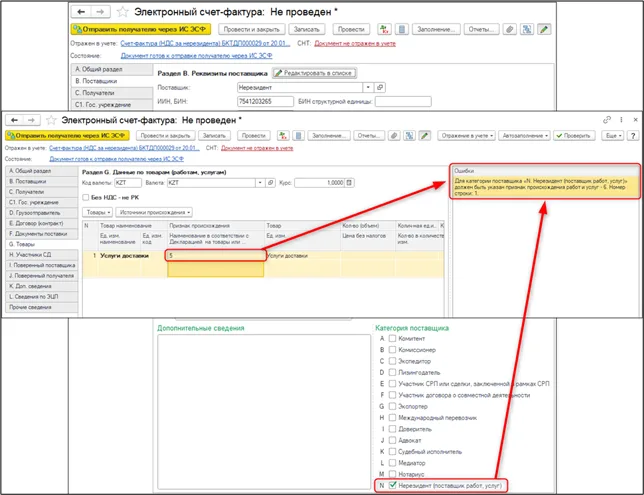Open calculator icon in Курс field

point(349,183)
